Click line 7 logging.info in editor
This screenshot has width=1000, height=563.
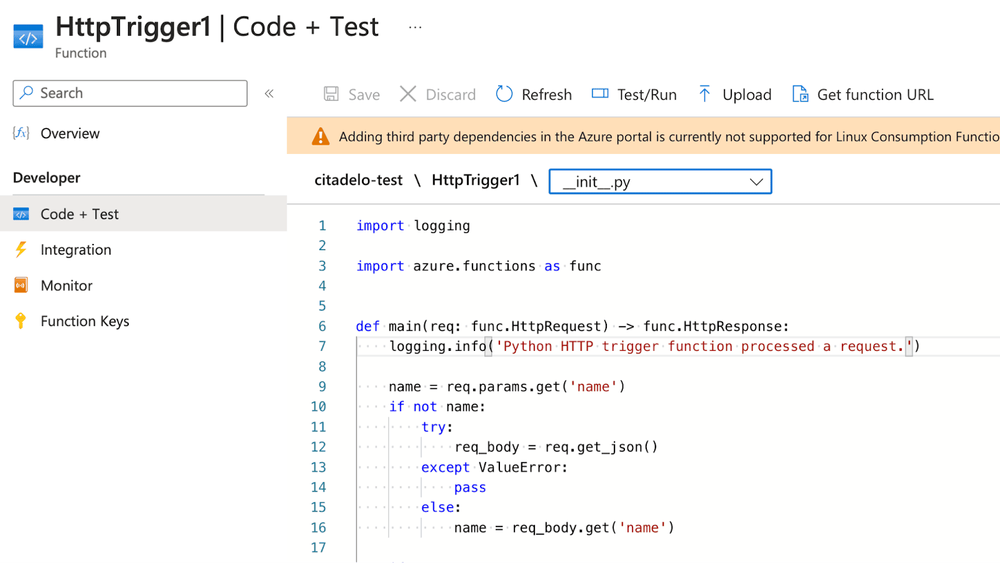436,346
